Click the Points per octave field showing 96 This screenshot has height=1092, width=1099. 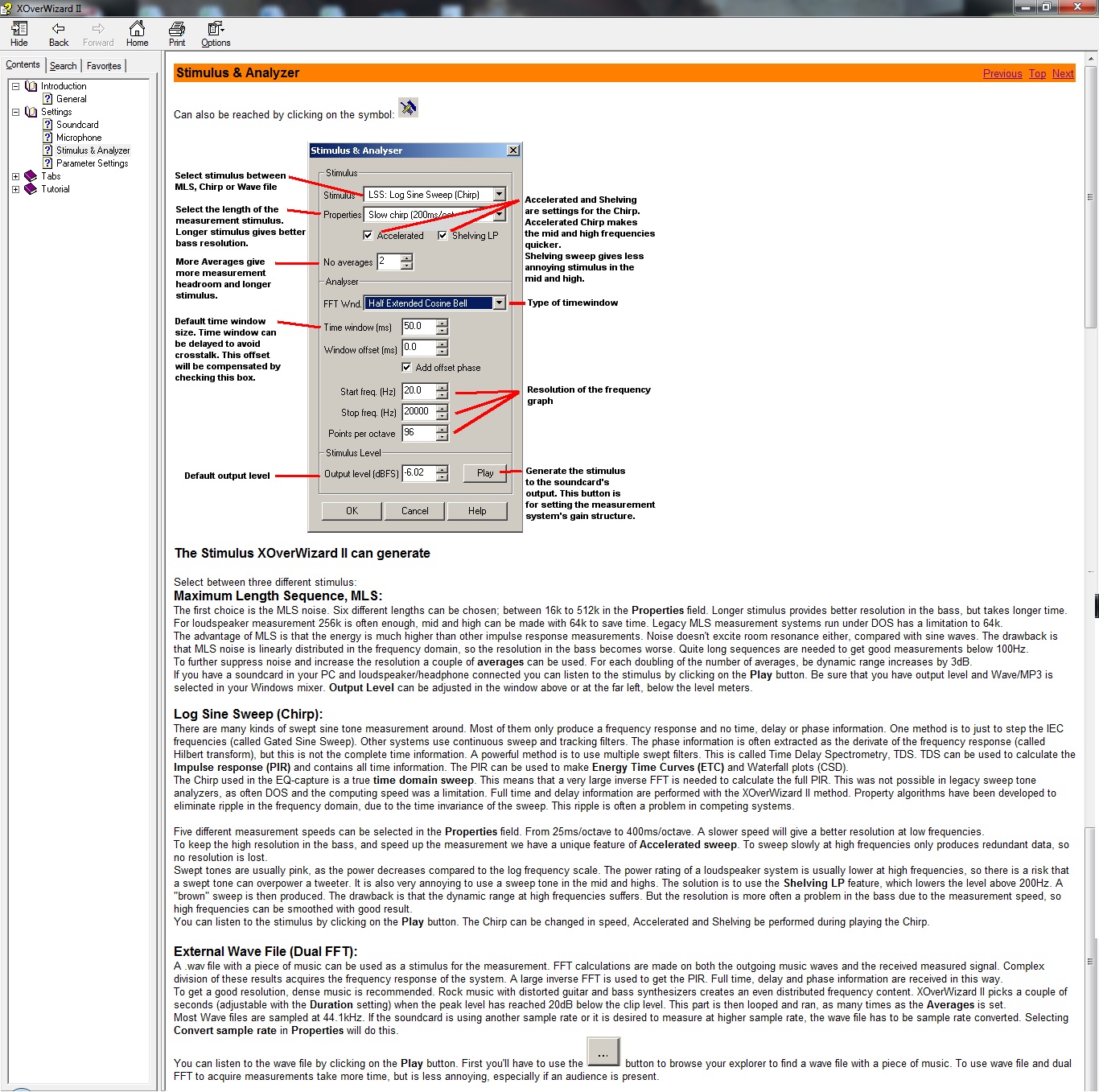pos(418,432)
